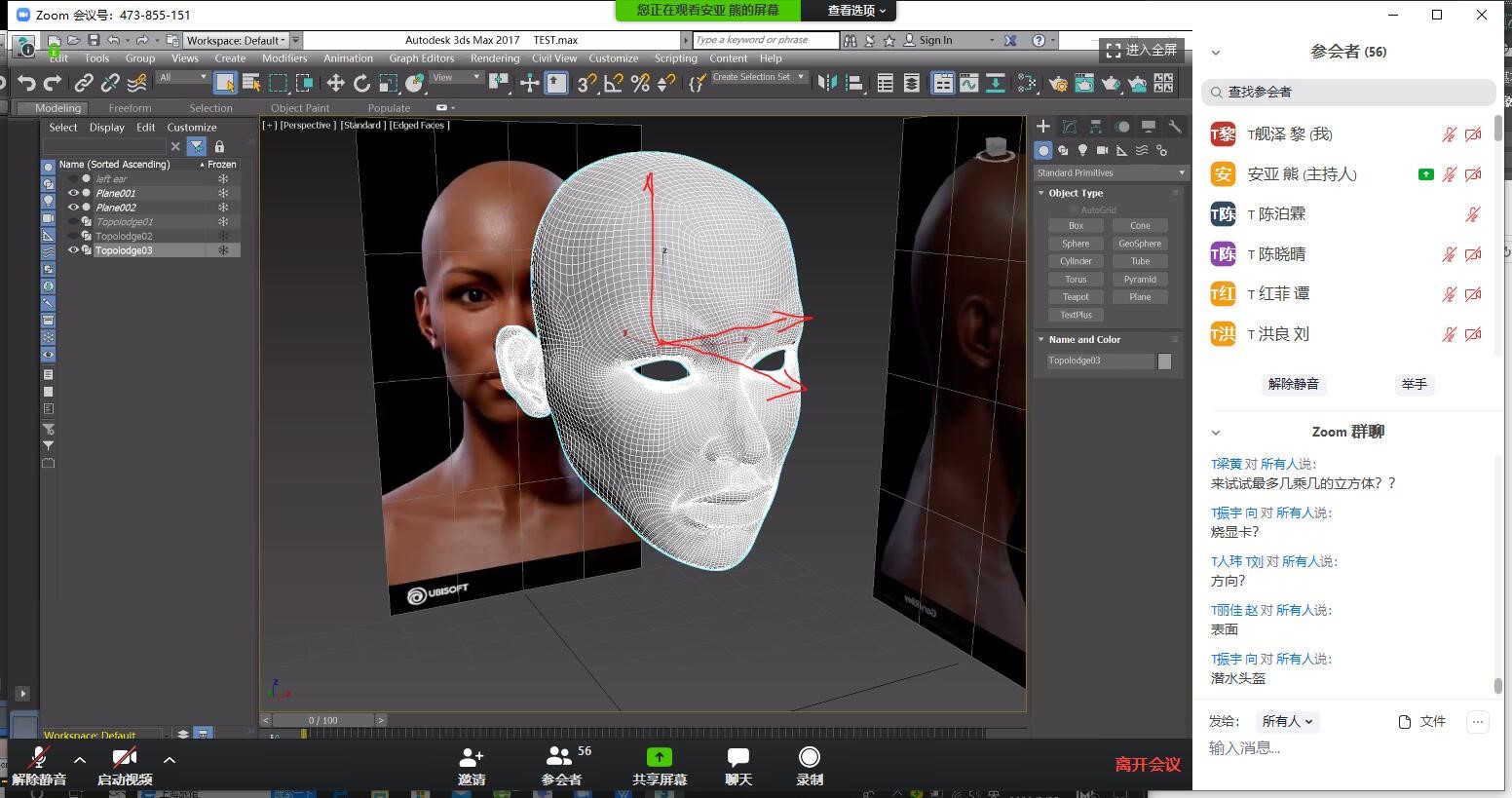Open the Graph Editors menu
The width and height of the screenshot is (1512, 798).
(422, 58)
